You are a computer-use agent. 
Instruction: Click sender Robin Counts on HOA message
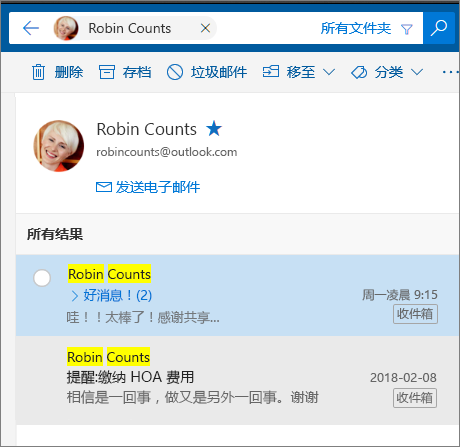[x=108, y=357]
